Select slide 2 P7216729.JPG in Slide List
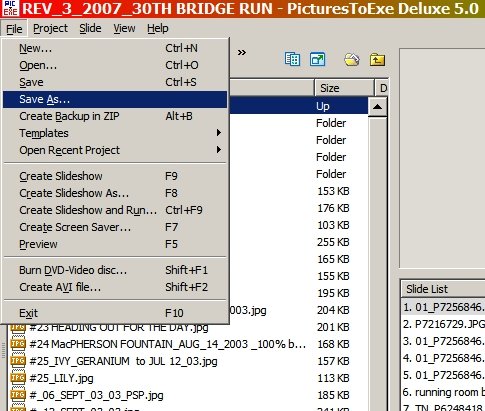This screenshot has height=411, width=485. (443, 324)
